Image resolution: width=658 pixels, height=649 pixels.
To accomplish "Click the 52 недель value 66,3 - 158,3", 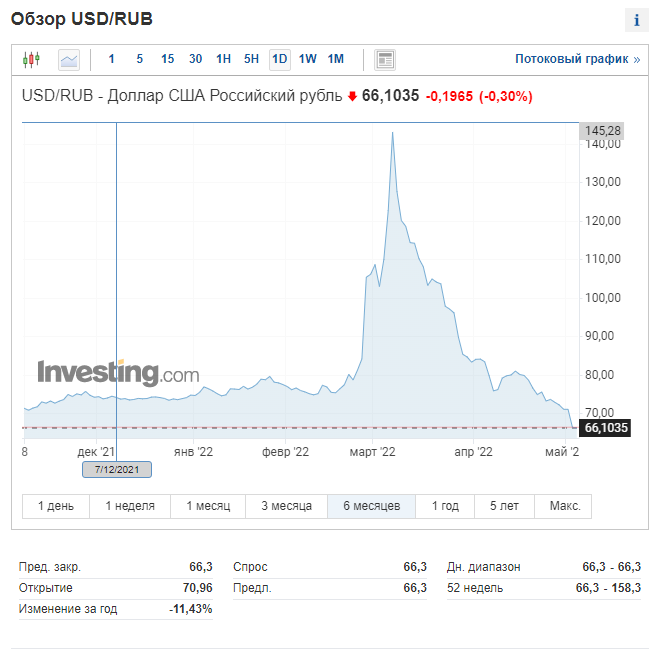I will coord(608,588).
